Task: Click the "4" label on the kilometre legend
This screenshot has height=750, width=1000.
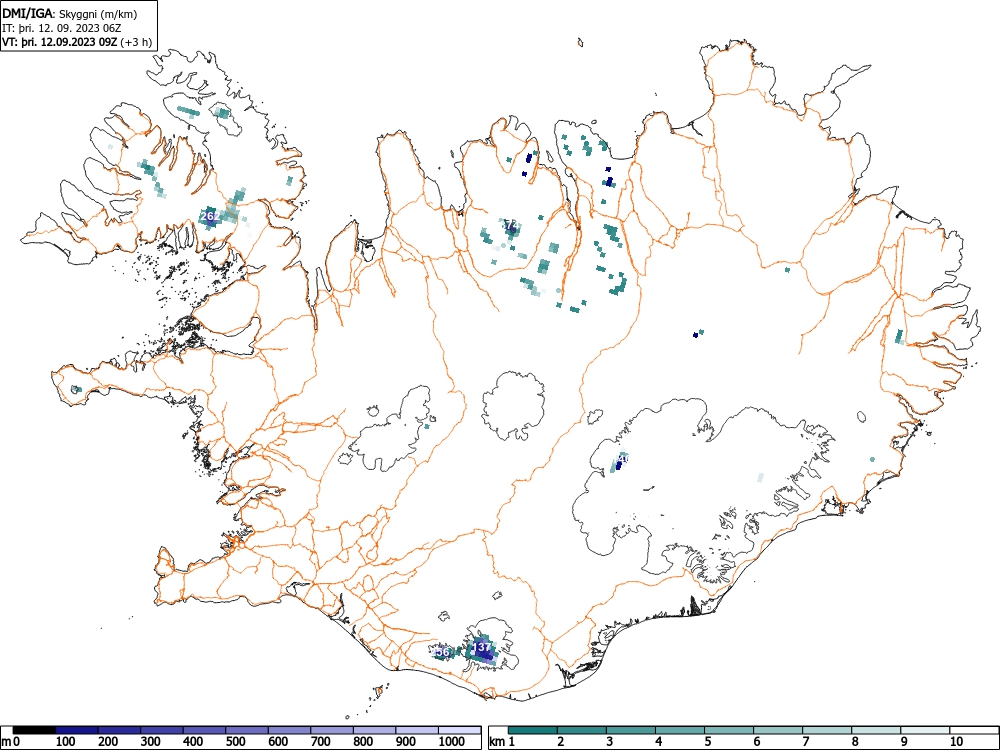Action: click(x=659, y=742)
